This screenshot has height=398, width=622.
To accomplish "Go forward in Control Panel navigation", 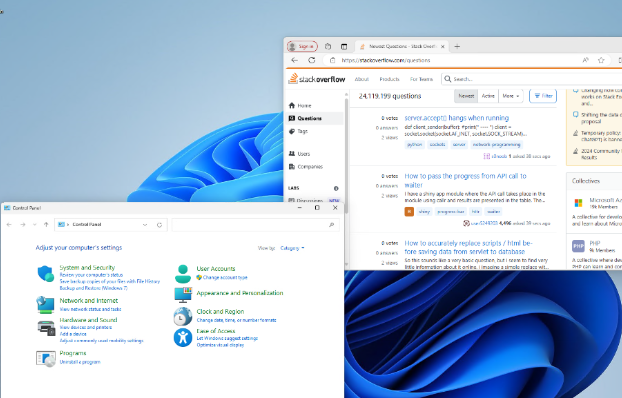I will (x=23, y=225).
